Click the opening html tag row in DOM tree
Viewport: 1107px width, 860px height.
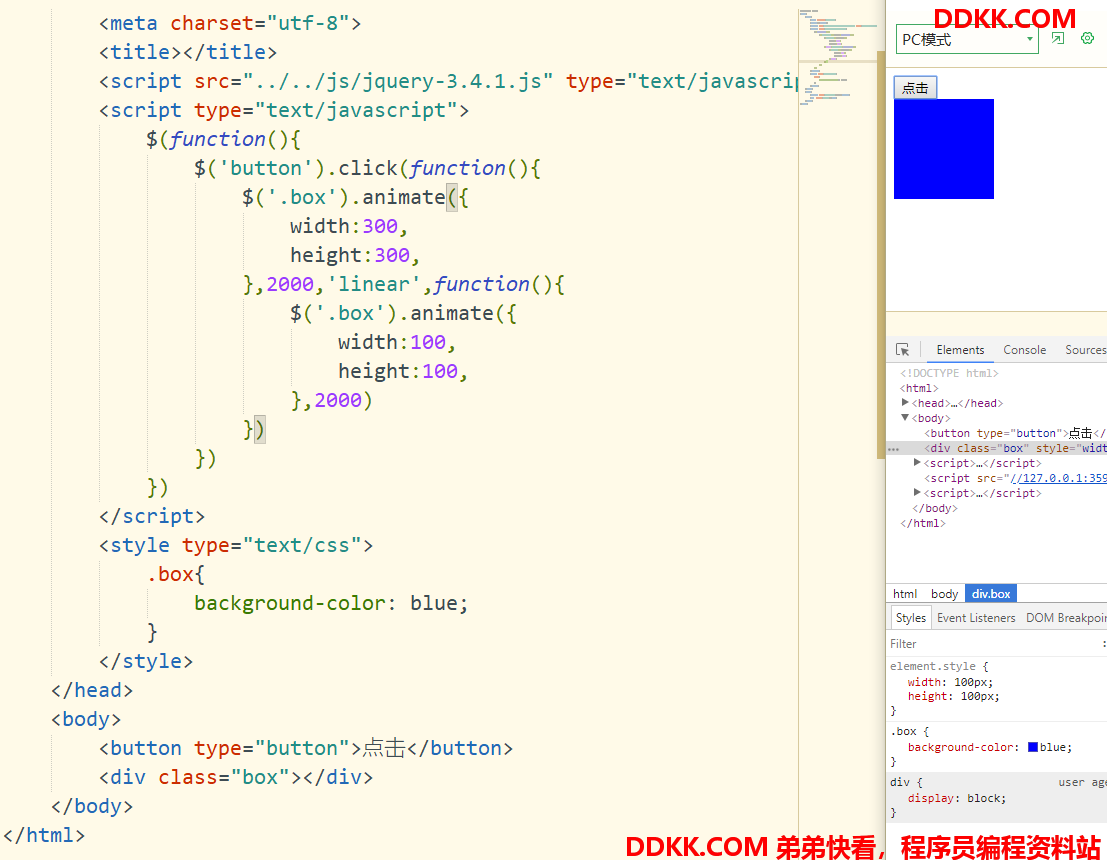click(918, 388)
